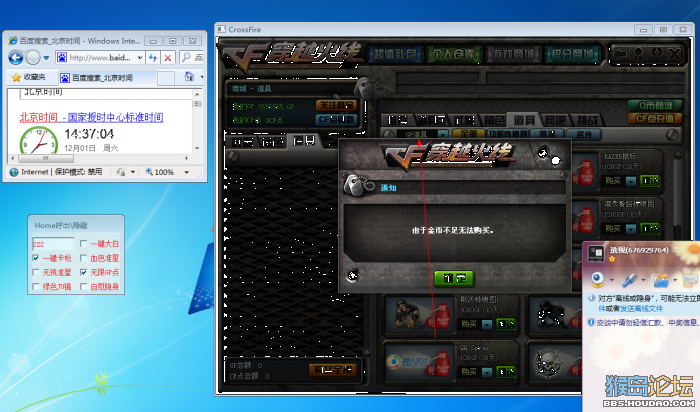Image resolution: width=700 pixels, height=412 pixels.
Task: Uncheck the 无限GP点 checkbox
Action: click(83, 272)
